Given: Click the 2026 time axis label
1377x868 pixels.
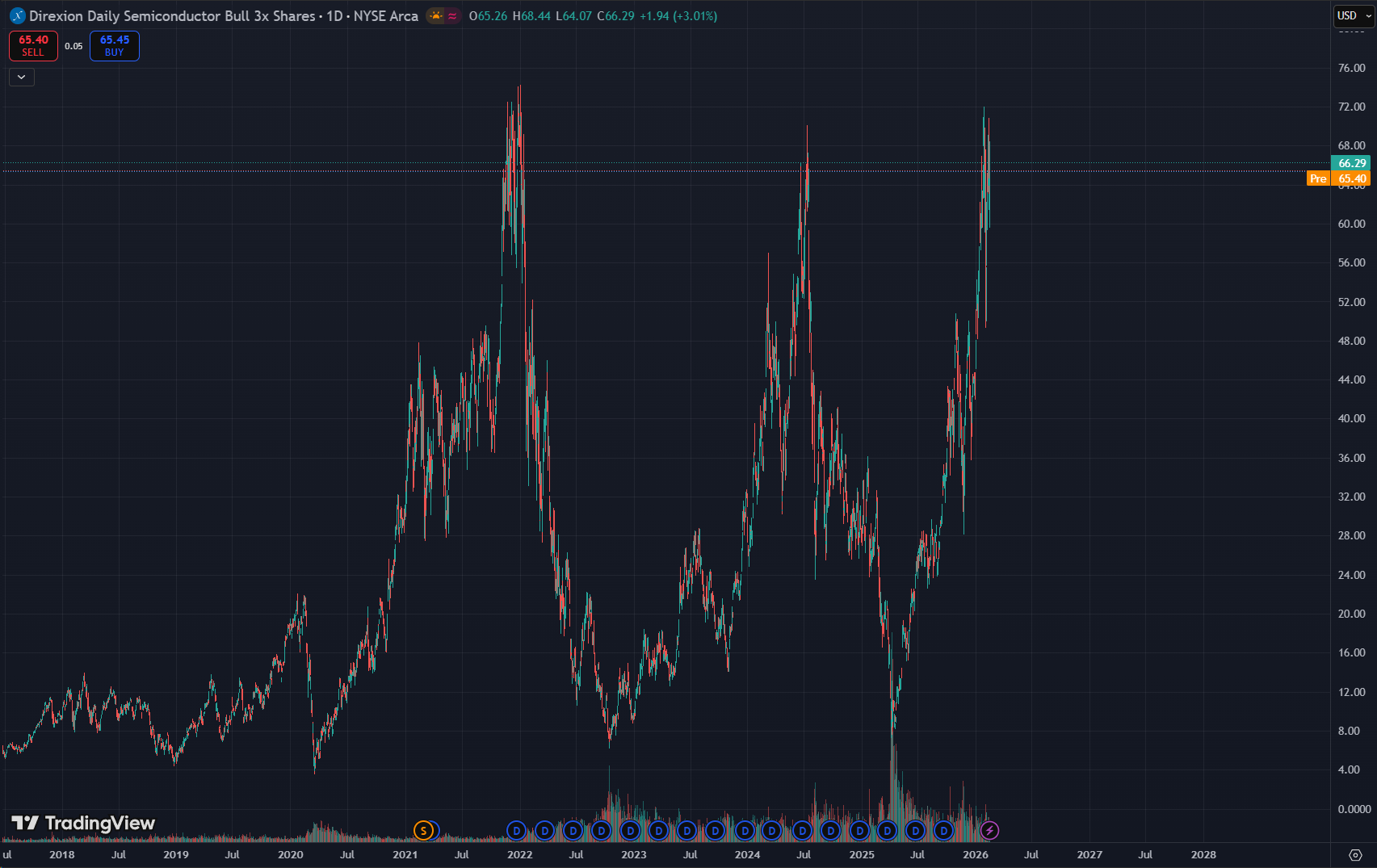Looking at the screenshot, I should point(976,854).
